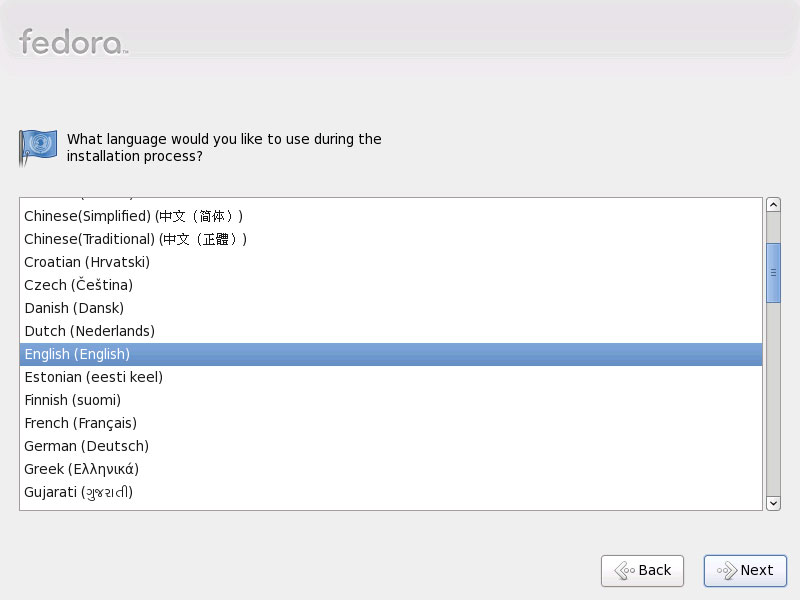Select Chinese(Simplified) language
800x600 pixels.
[x=391, y=216]
